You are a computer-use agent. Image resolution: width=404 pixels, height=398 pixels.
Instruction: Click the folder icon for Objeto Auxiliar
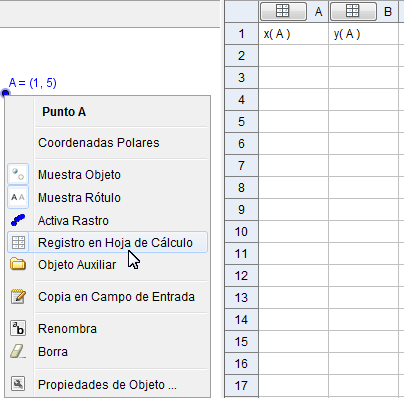[18, 264]
